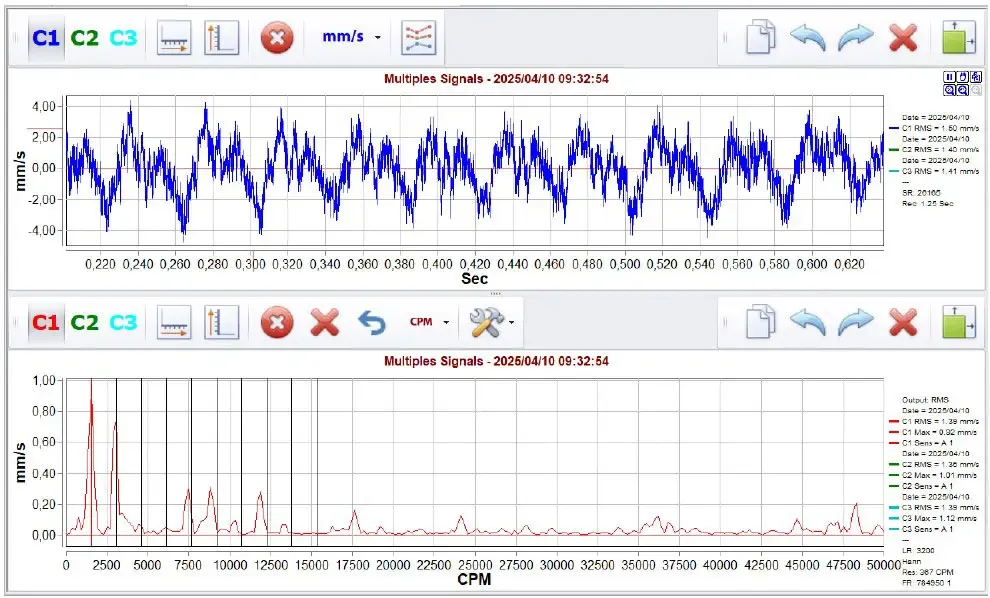Click the redo arrow in top-right toolbar
The height and width of the screenshot is (598, 990).
pyautogui.click(x=856, y=38)
